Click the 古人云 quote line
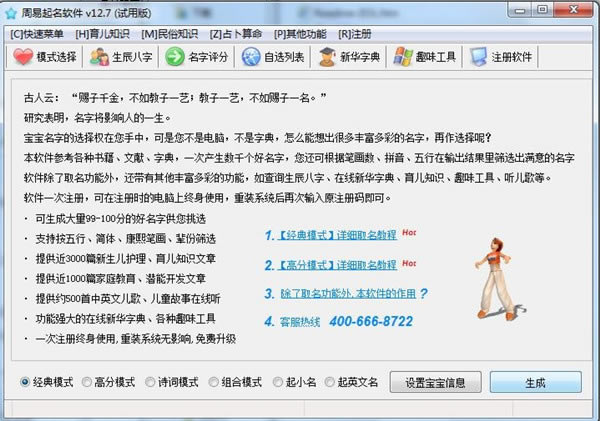600x421 pixels. (175, 98)
